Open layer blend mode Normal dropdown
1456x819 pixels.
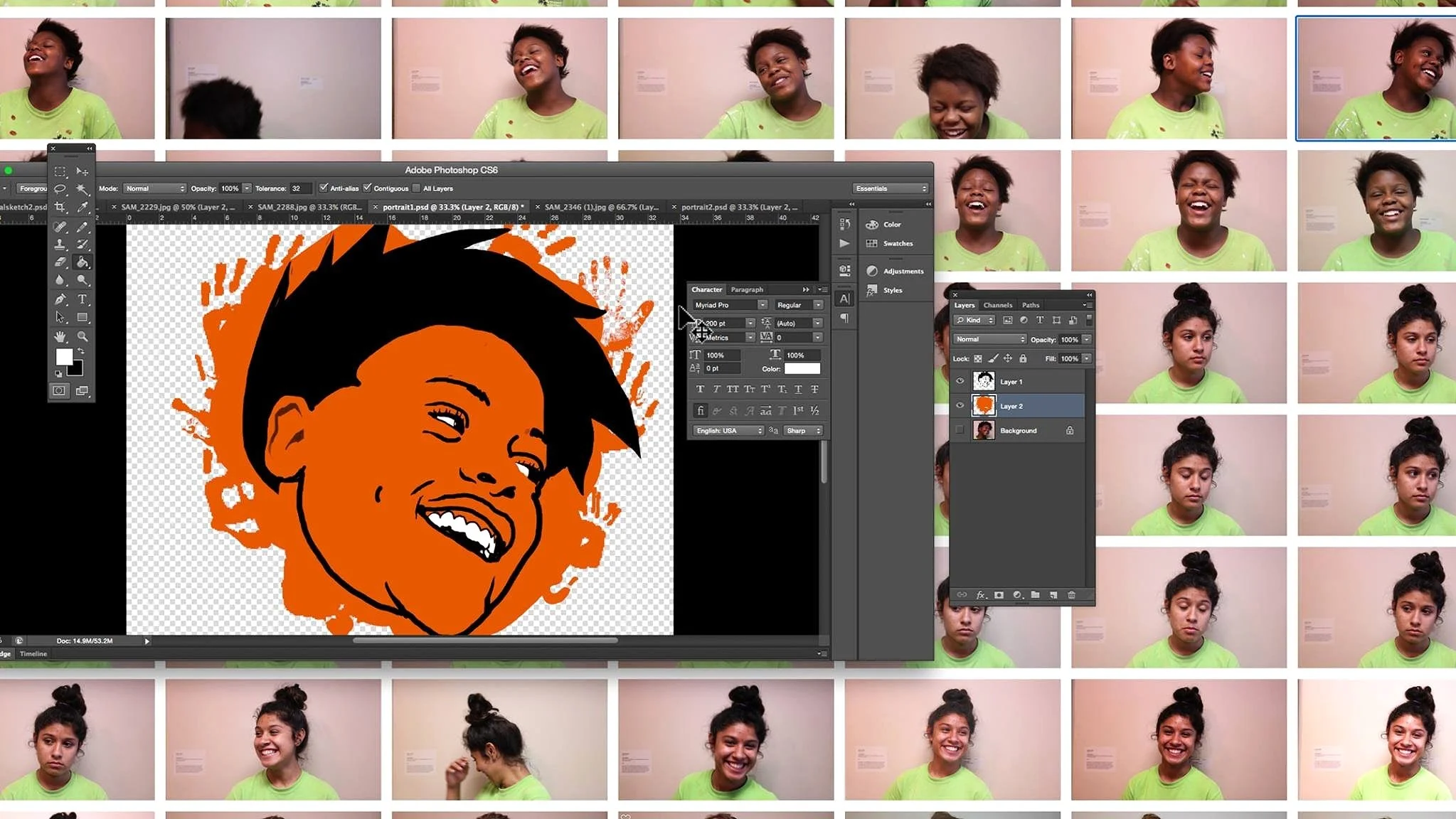(x=989, y=340)
